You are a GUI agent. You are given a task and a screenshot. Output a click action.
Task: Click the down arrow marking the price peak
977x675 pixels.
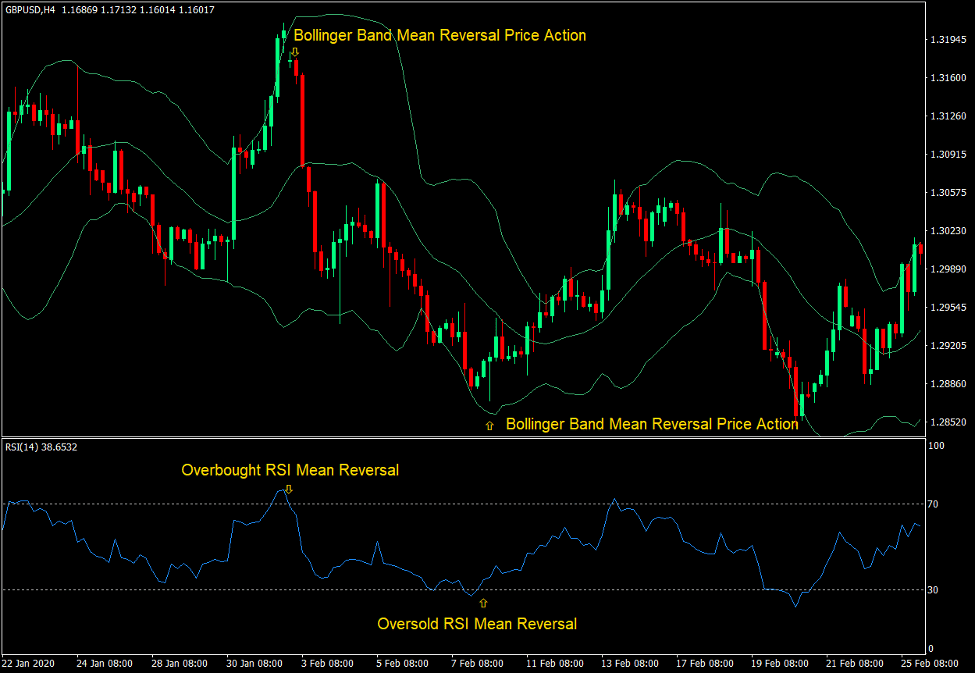(x=295, y=51)
